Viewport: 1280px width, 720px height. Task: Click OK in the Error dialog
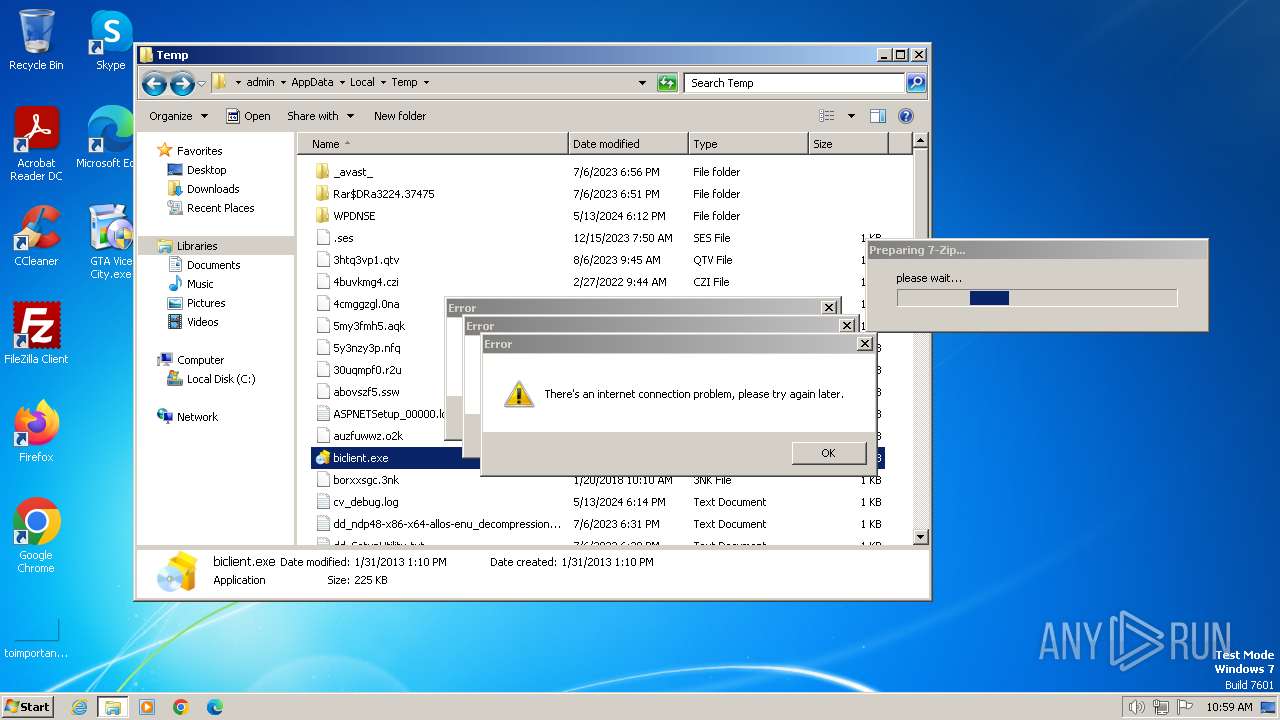click(x=828, y=453)
